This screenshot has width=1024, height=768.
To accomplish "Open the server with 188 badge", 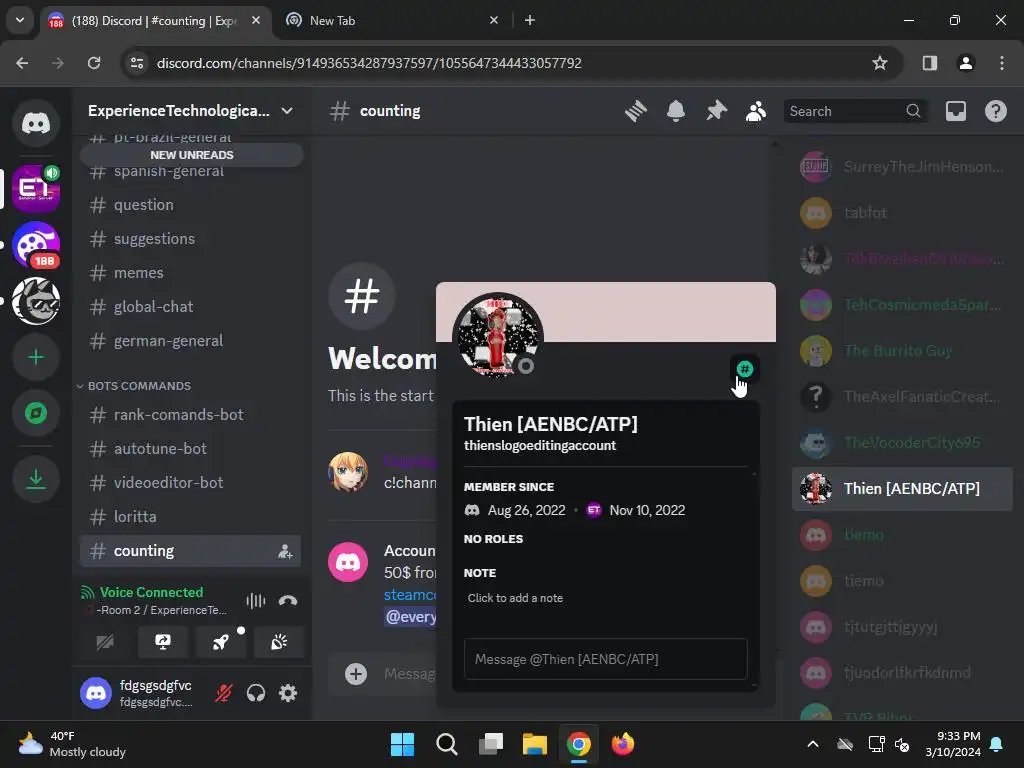I will pyautogui.click(x=36, y=245).
